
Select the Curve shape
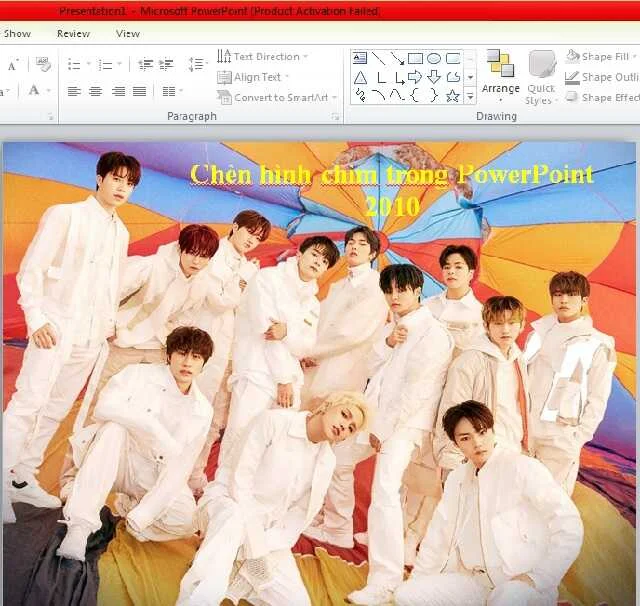click(x=397, y=95)
